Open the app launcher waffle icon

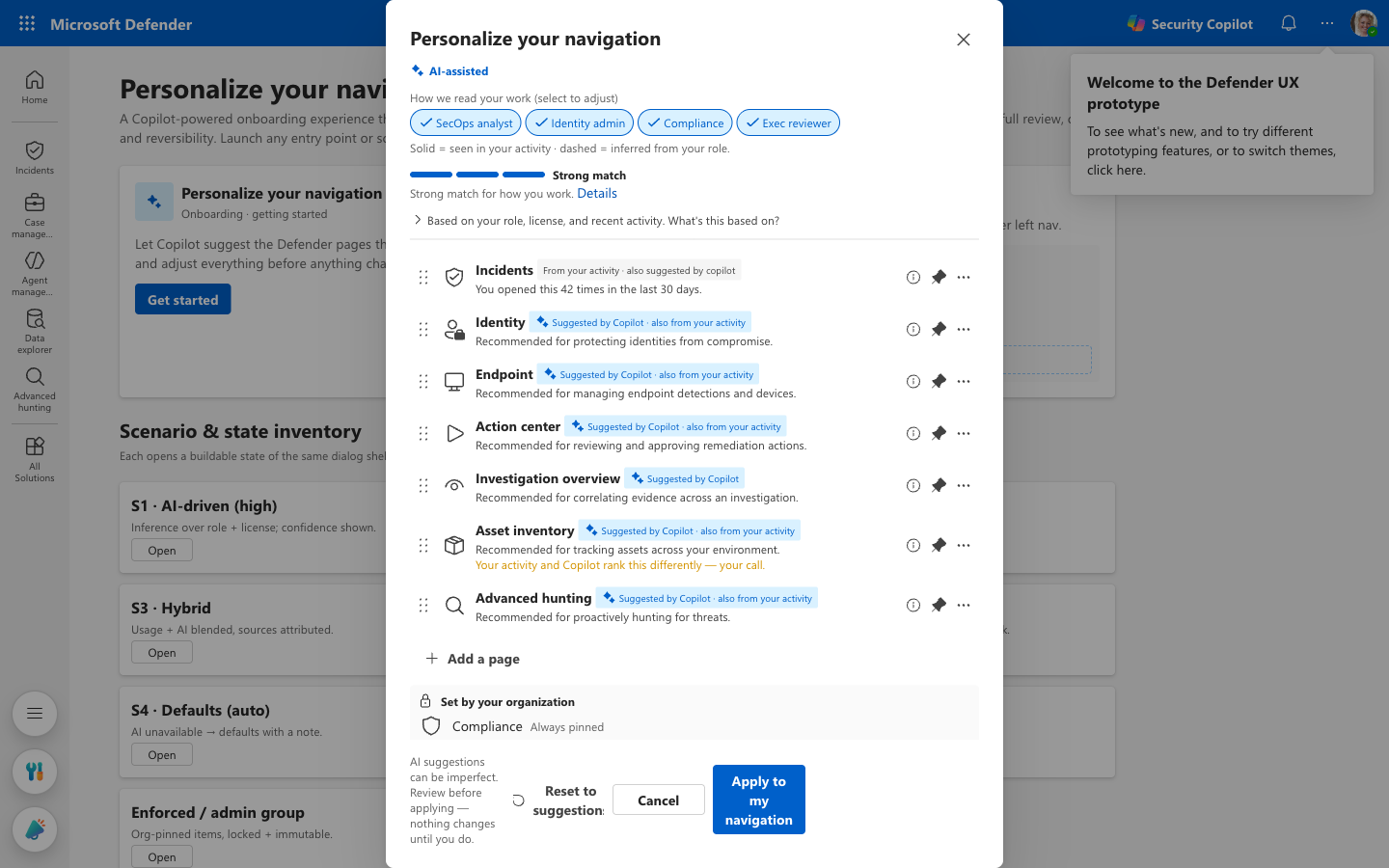coord(27,23)
